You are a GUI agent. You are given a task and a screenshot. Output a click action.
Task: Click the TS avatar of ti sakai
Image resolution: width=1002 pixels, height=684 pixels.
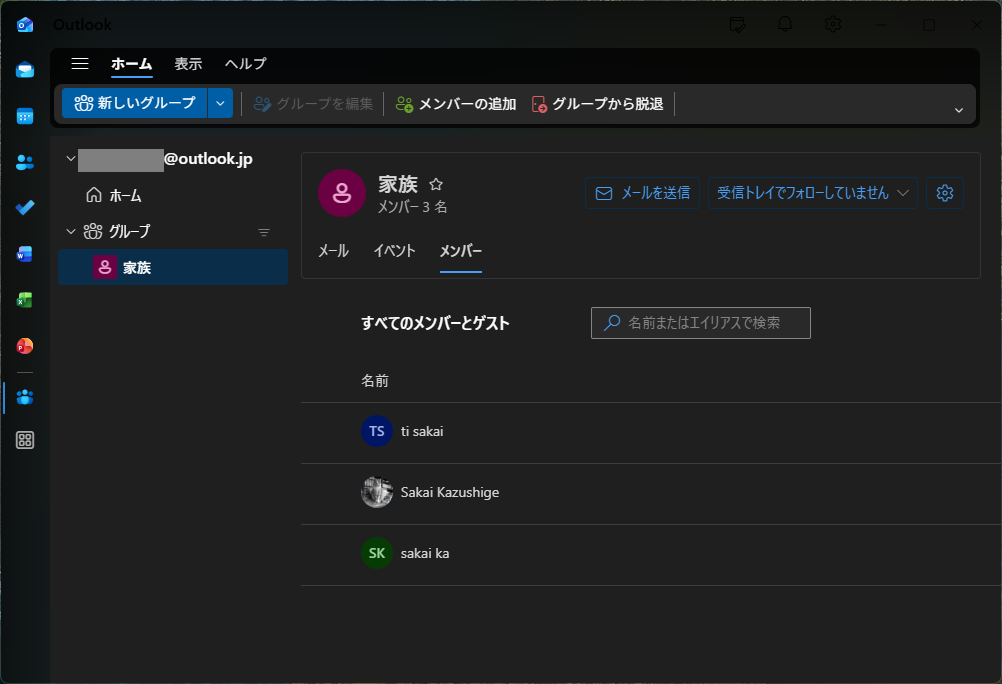[377, 431]
